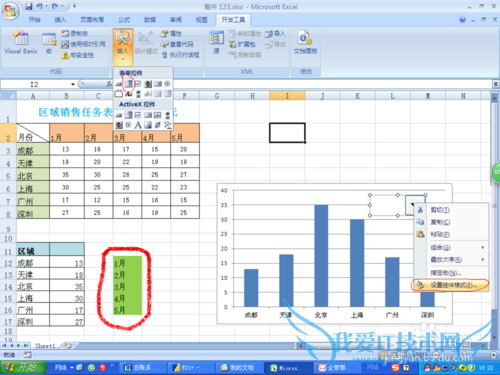Image resolution: width=500 pixels, height=375 pixels.
Task: Select ActiveX Command Button control
Action: (x=118, y=115)
